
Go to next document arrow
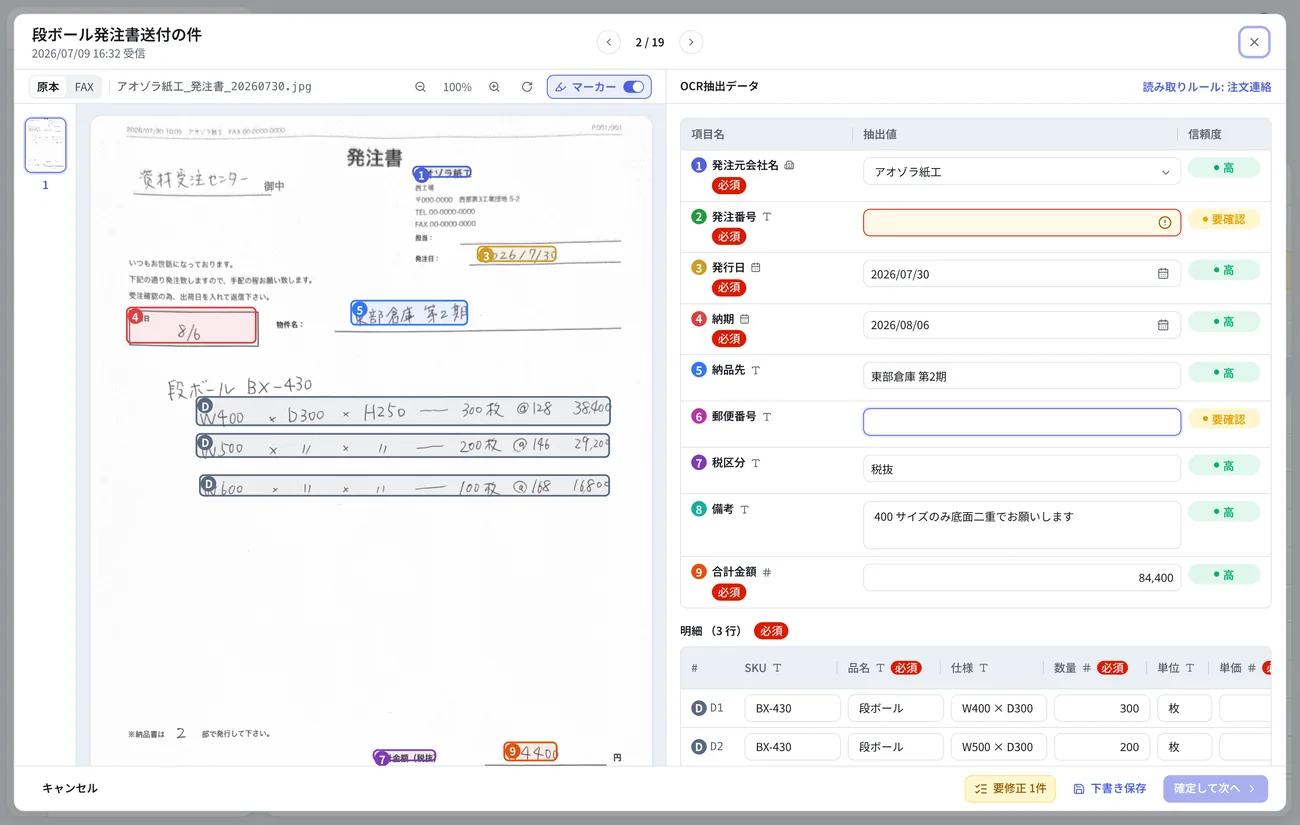point(691,42)
